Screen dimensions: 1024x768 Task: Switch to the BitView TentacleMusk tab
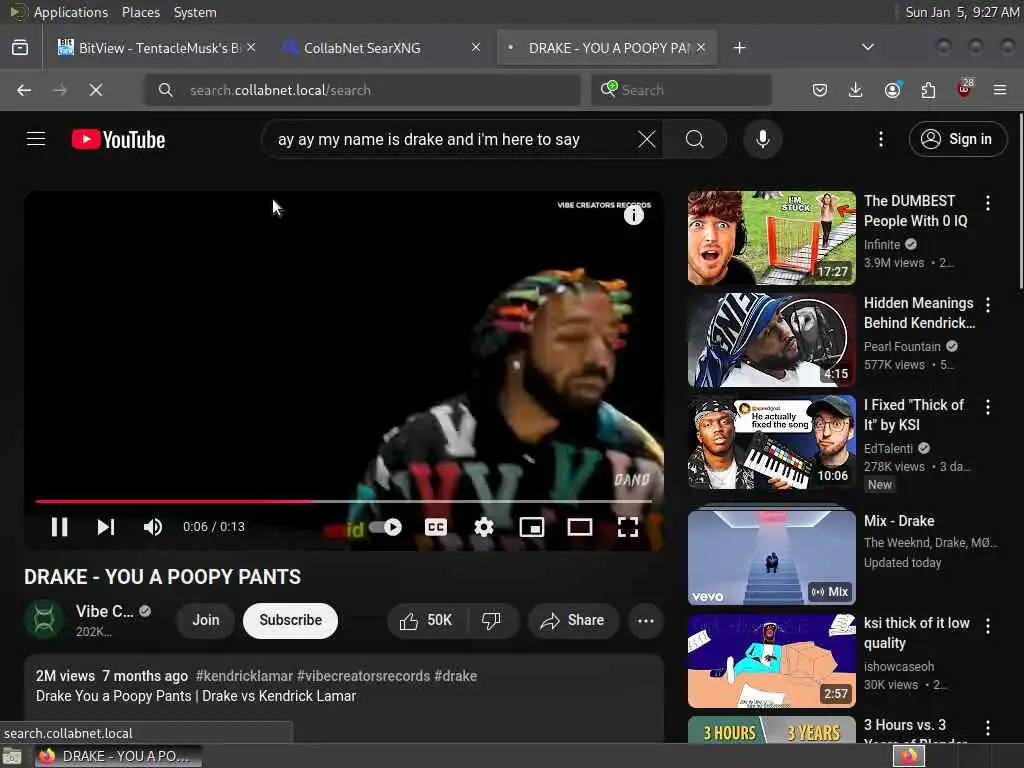click(x=157, y=48)
